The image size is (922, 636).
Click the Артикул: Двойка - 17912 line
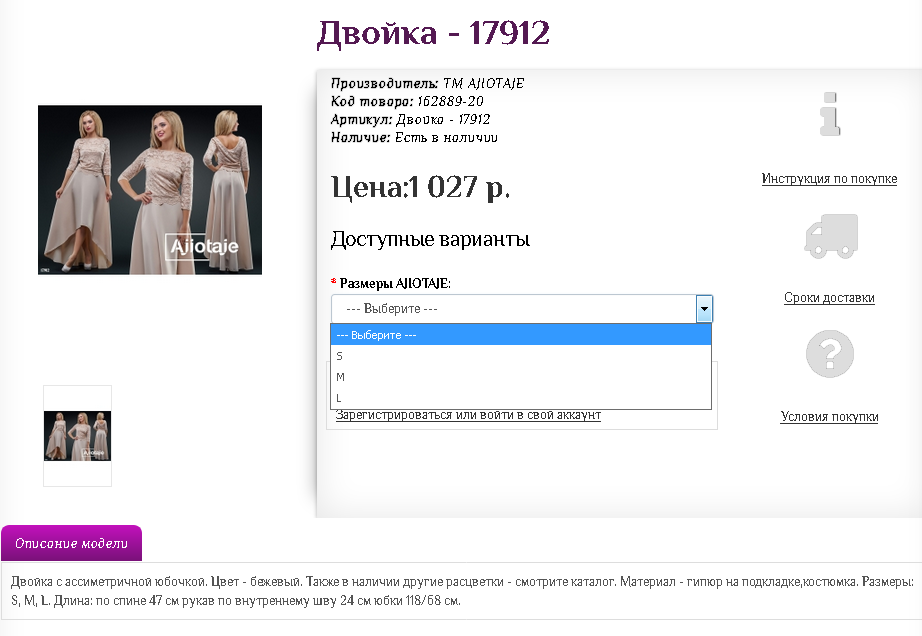pos(410,120)
